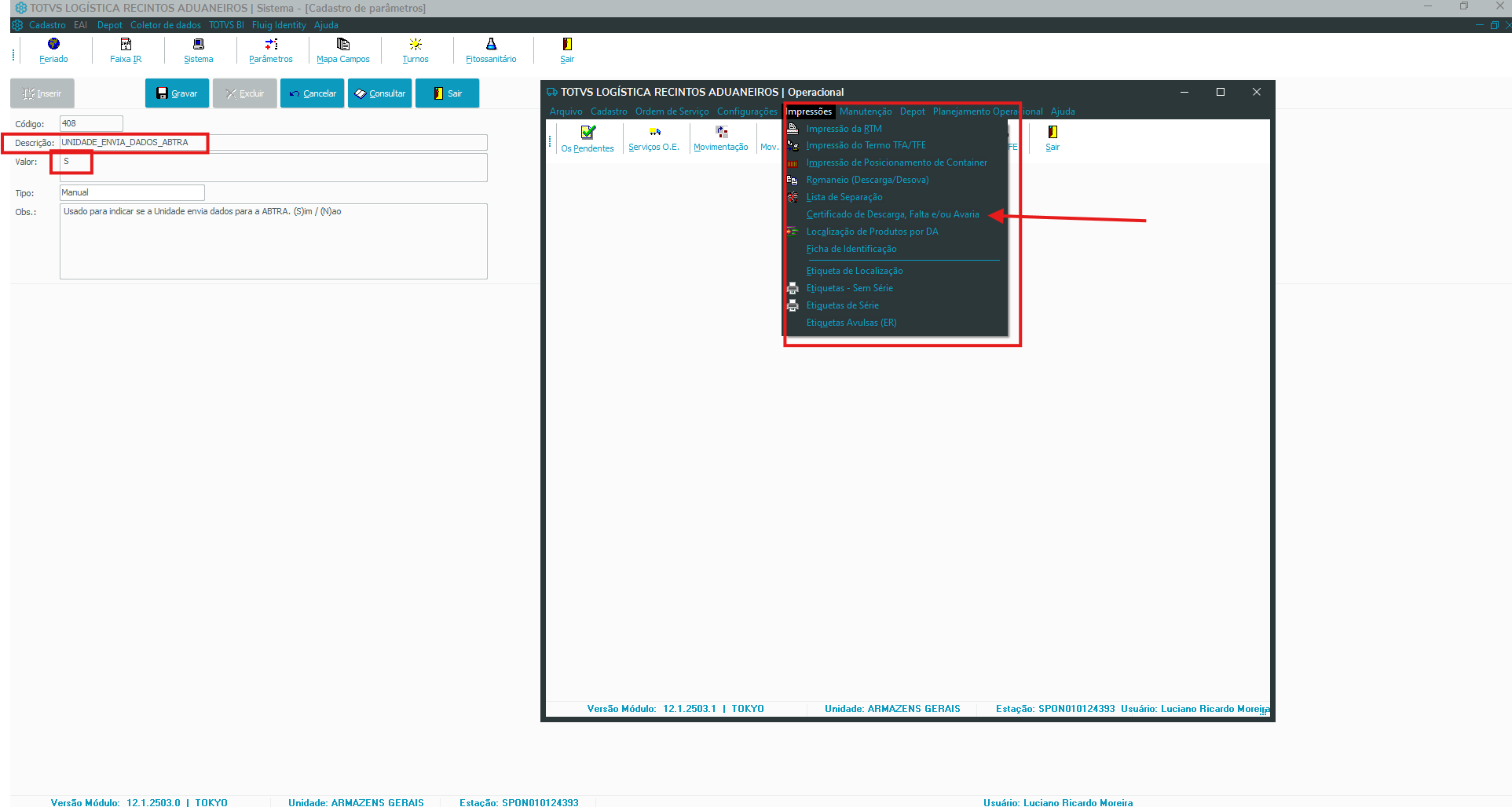1512x807 pixels.
Task: Open Arquivo menu in the Operacional window
Action: 566,111
